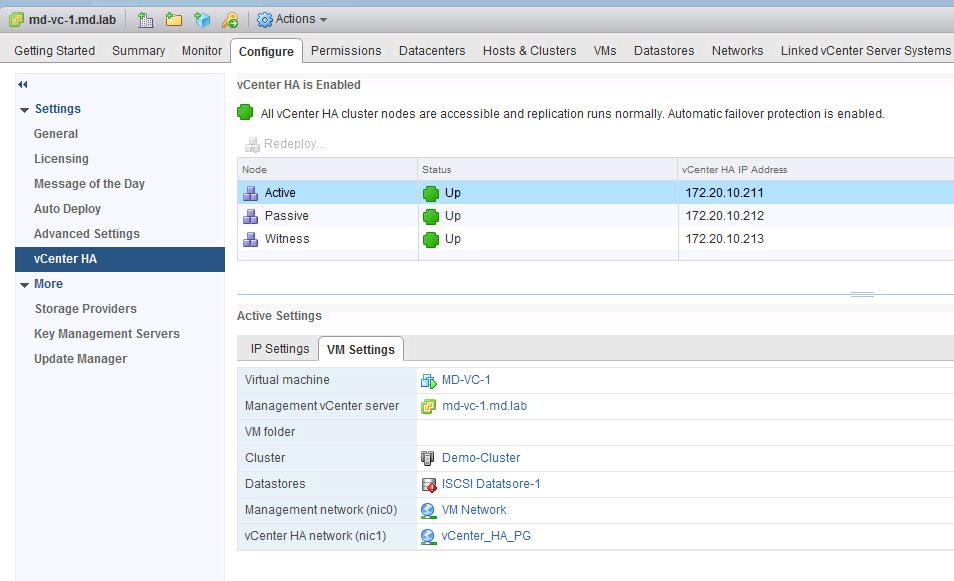The image size is (954, 581).
Task: Open Advanced Settings in sidebar
Action: [87, 234]
